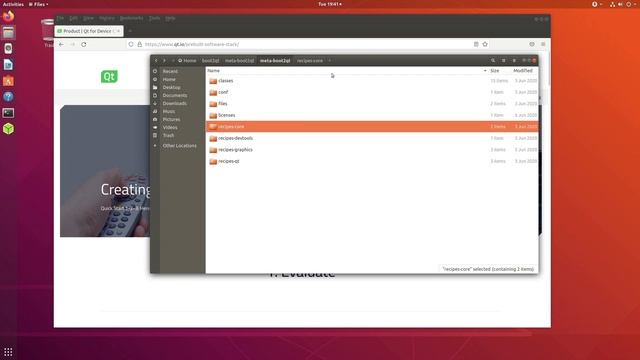640x360 pixels.
Task: Bookmark the page with the star icon
Action: (485, 44)
